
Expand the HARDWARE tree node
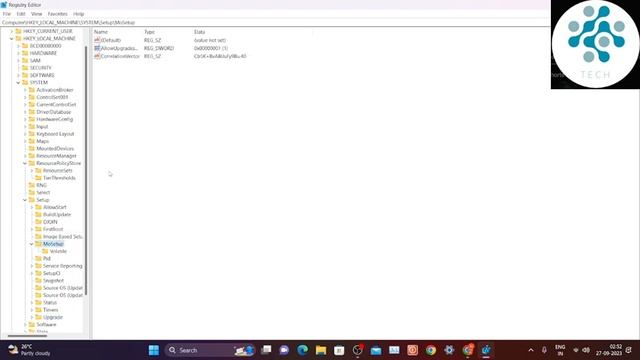click(x=18, y=53)
